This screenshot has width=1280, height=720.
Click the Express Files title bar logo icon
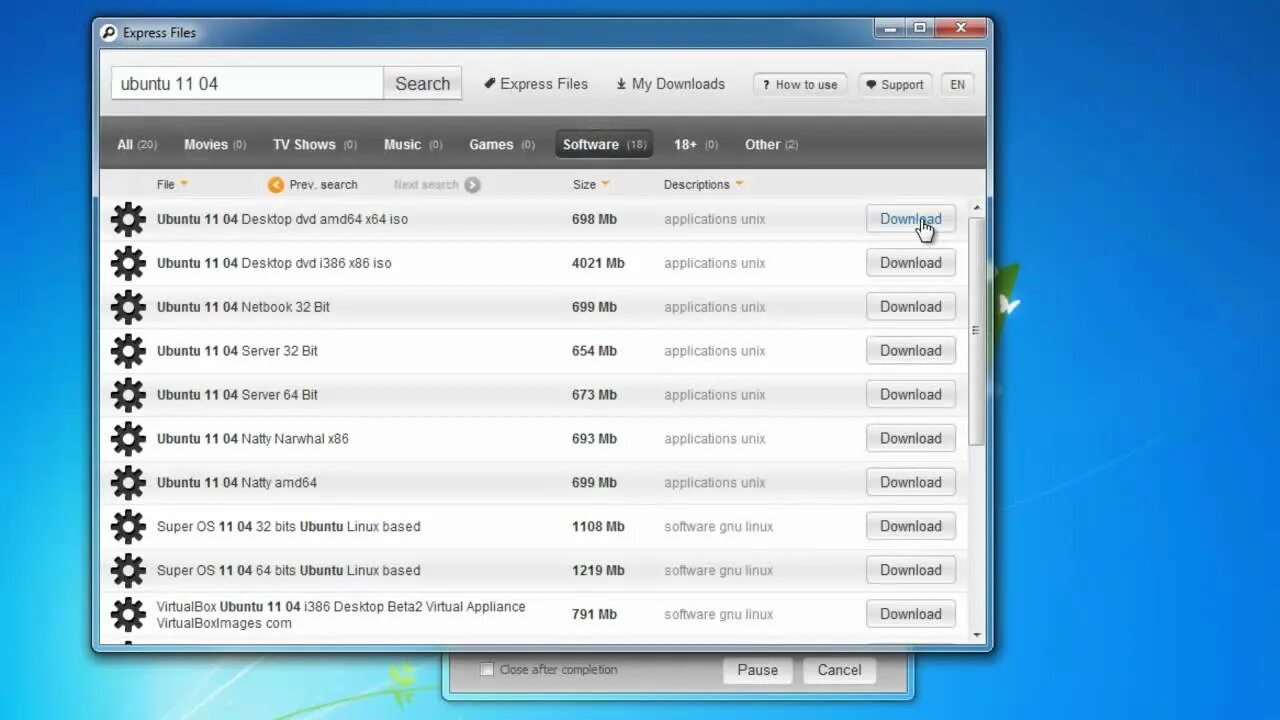point(109,32)
